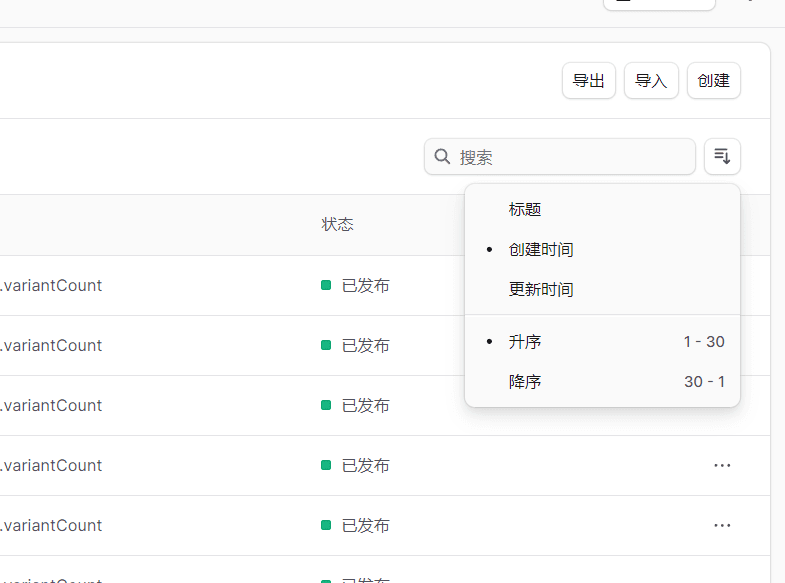Sort by 标题

click(525, 209)
